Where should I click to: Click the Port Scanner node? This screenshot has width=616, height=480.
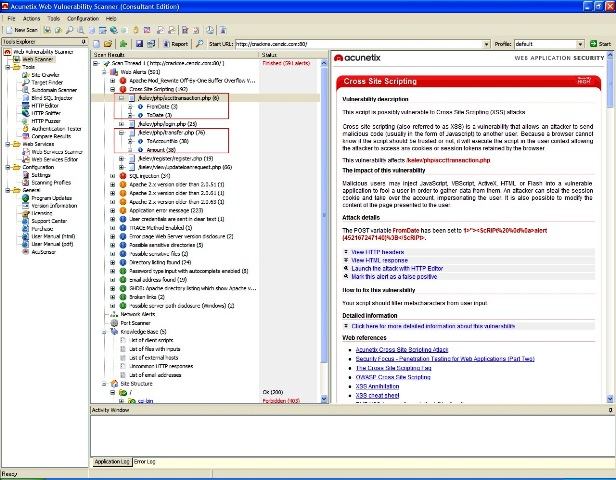click(x=135, y=323)
